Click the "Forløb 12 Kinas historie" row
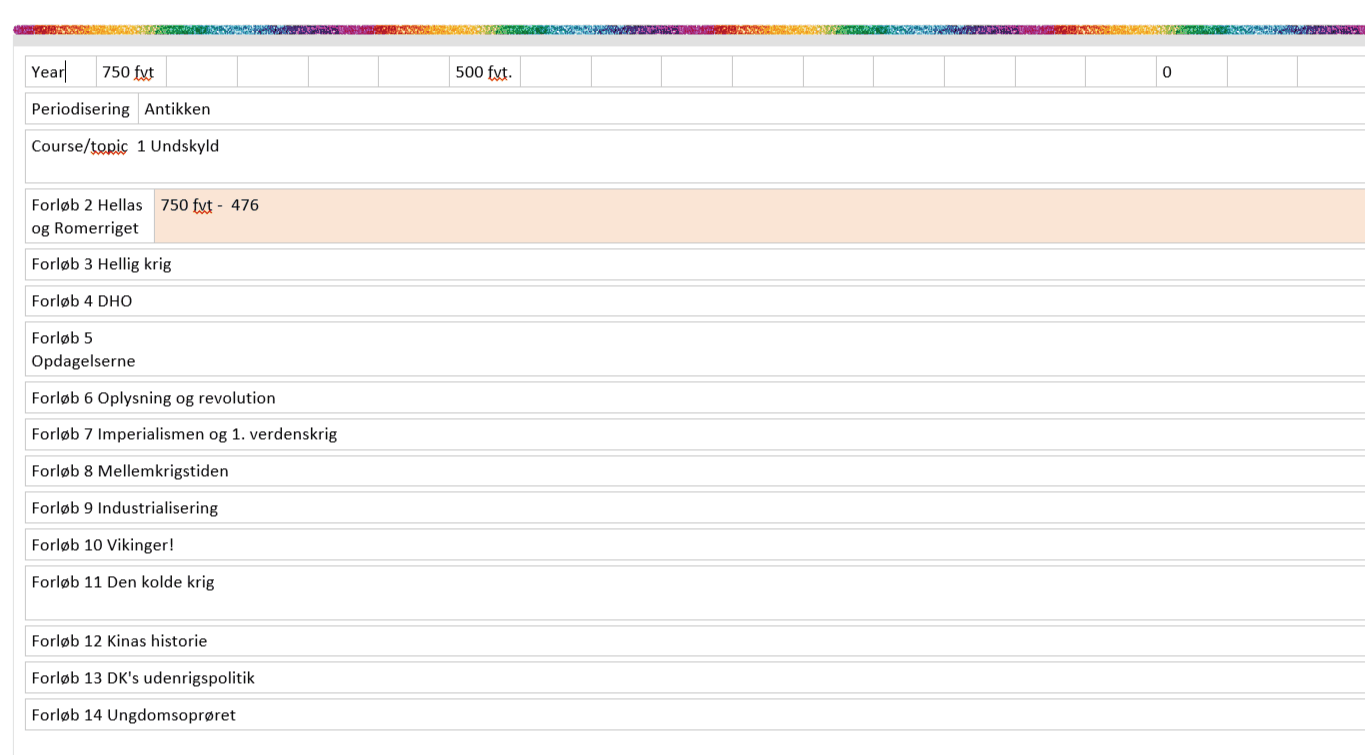1365x755 pixels. [695, 641]
